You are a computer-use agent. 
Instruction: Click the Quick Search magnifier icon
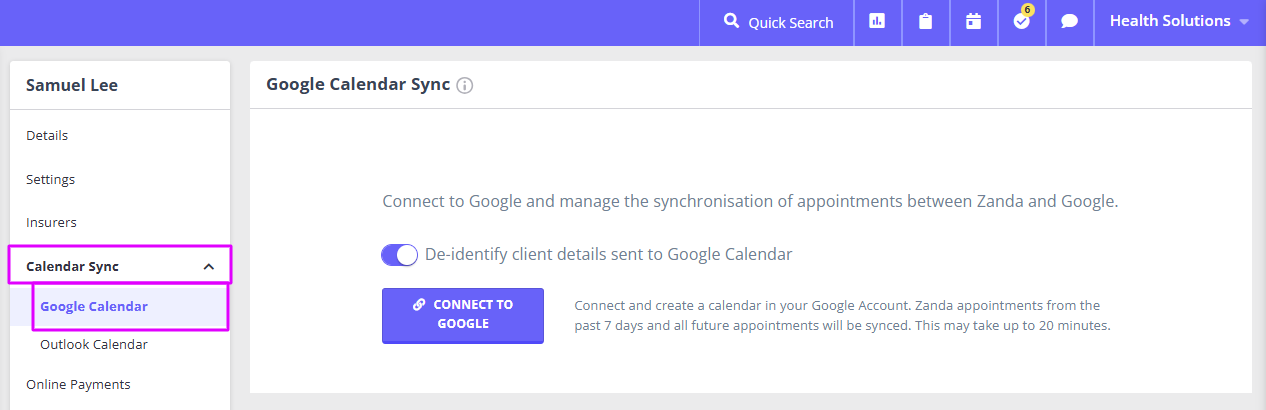click(x=731, y=21)
